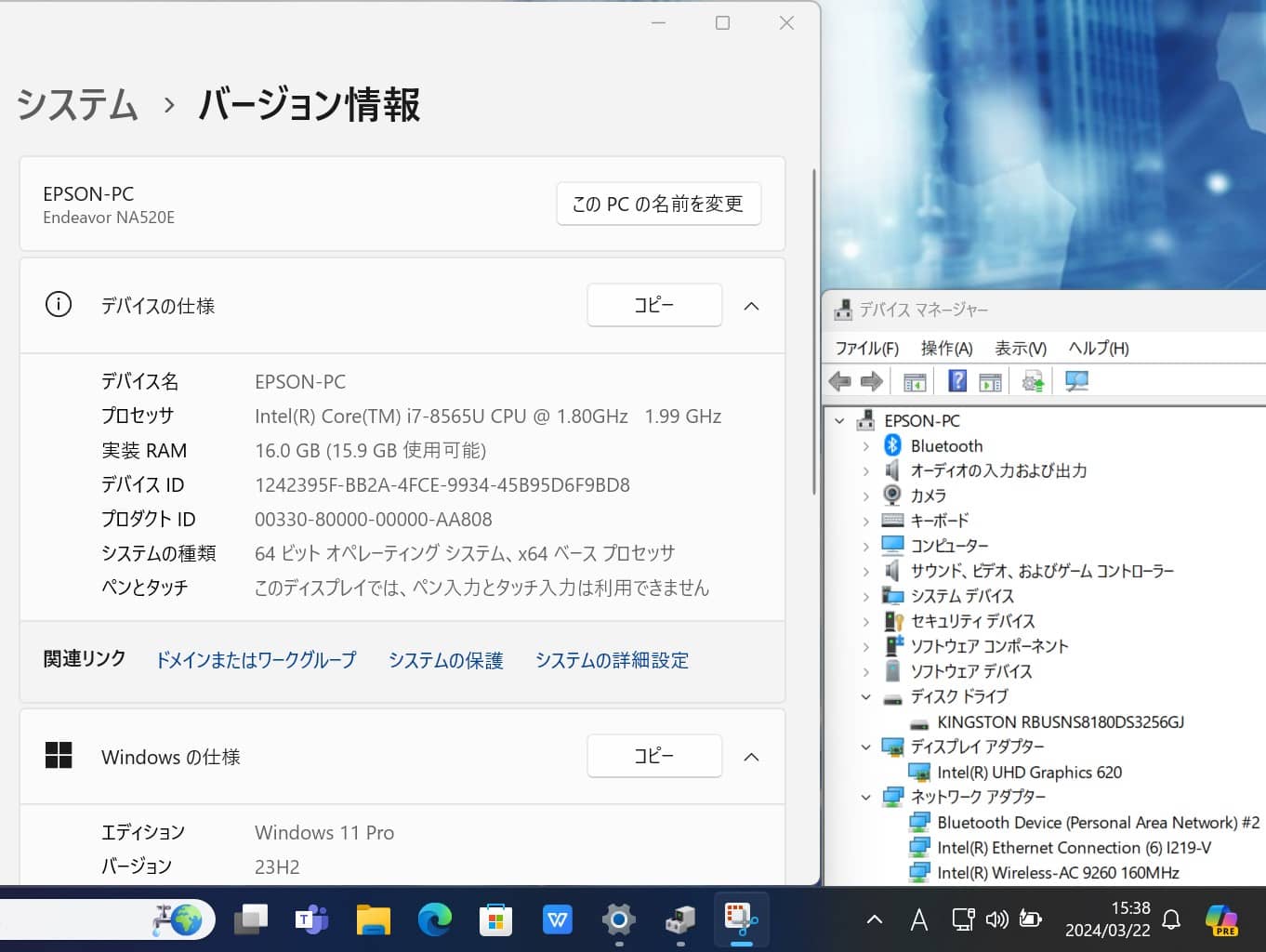
Task: Launch Microsoft Edge from the taskbar
Action: click(x=434, y=920)
